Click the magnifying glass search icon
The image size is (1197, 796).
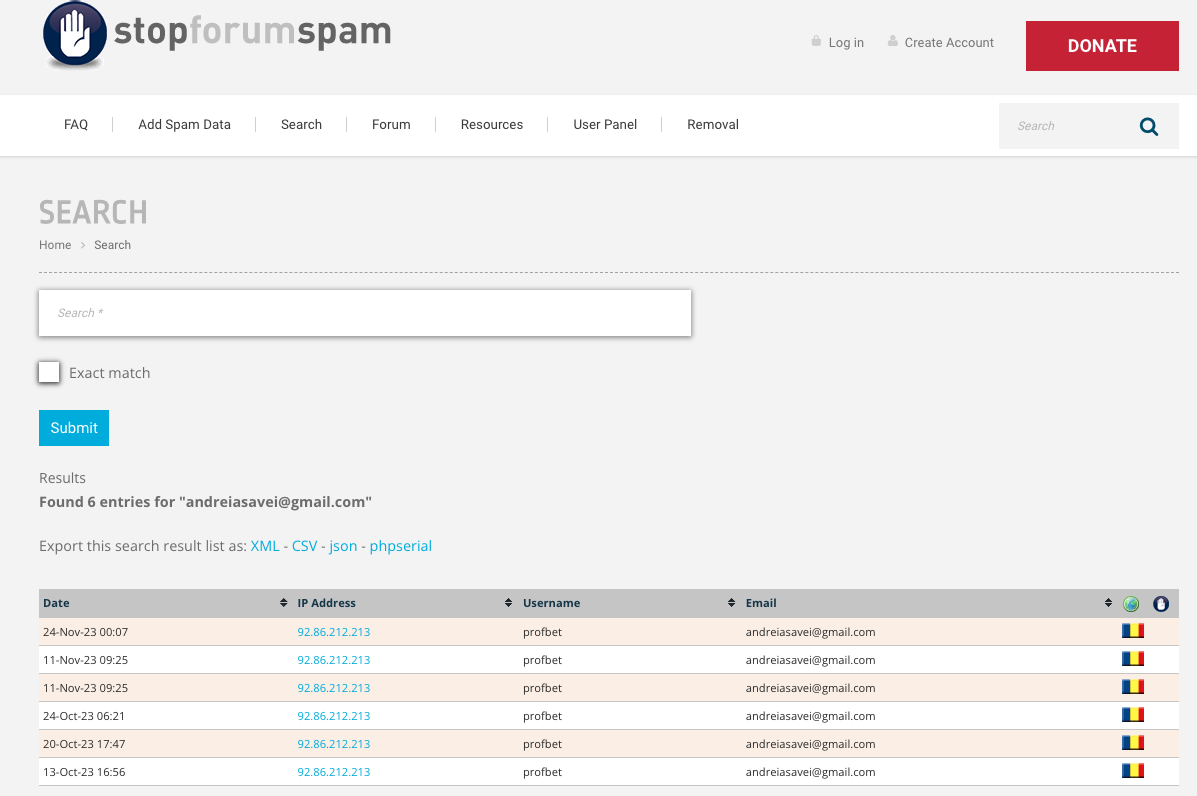tap(1149, 127)
